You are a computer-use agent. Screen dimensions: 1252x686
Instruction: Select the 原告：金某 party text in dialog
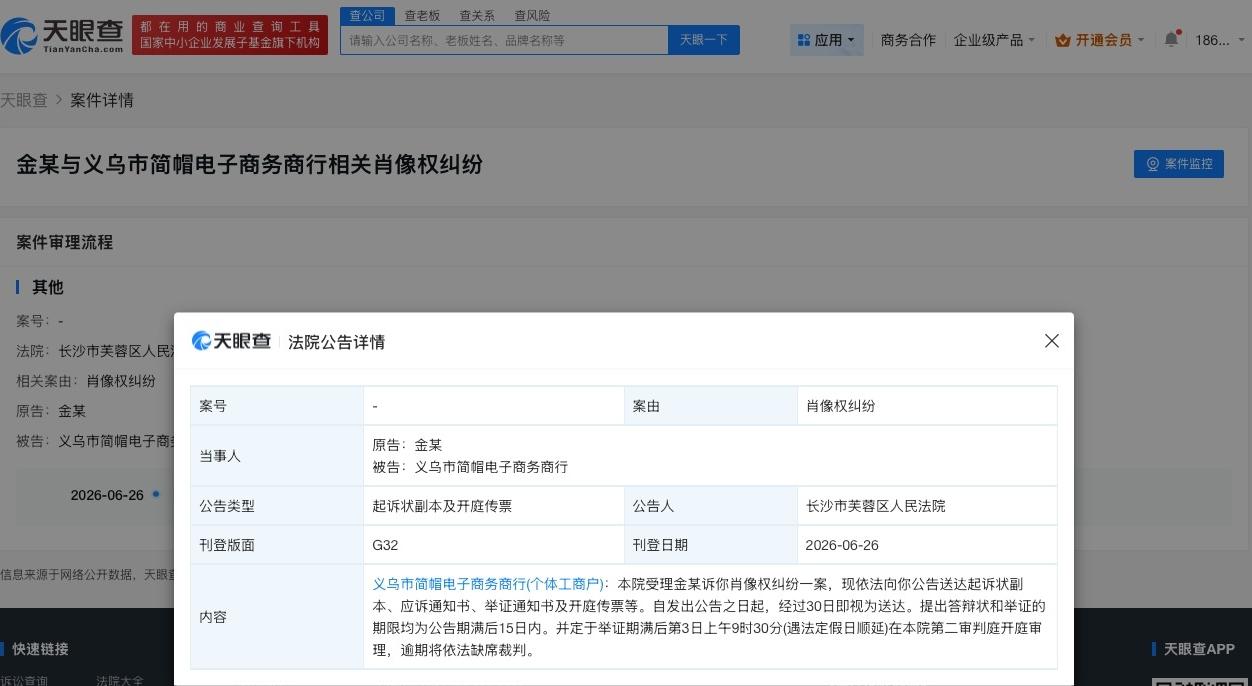(x=407, y=445)
